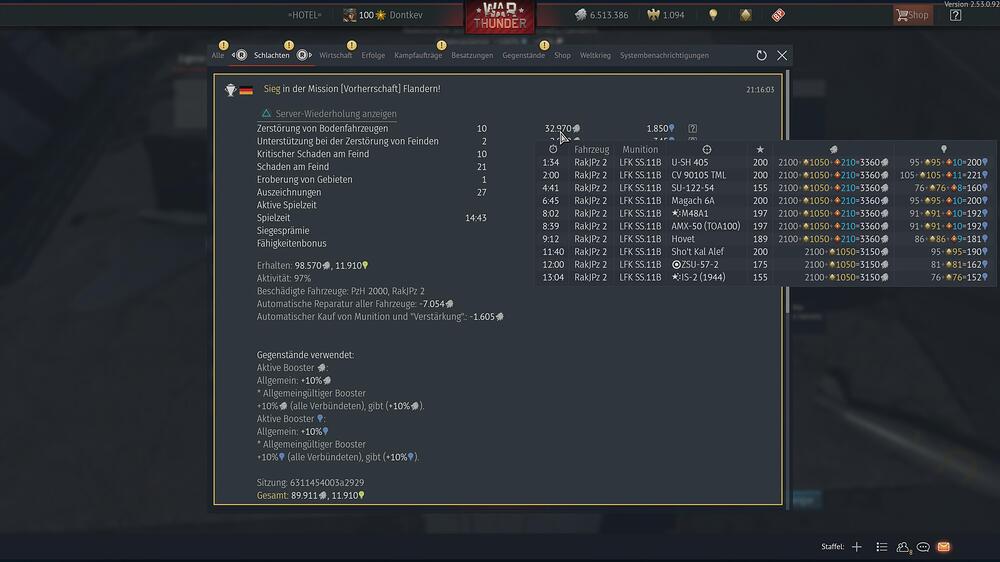Click the Eroberung von Gebieten row
The width and height of the screenshot is (1000, 562).
pyautogui.click(x=372, y=179)
